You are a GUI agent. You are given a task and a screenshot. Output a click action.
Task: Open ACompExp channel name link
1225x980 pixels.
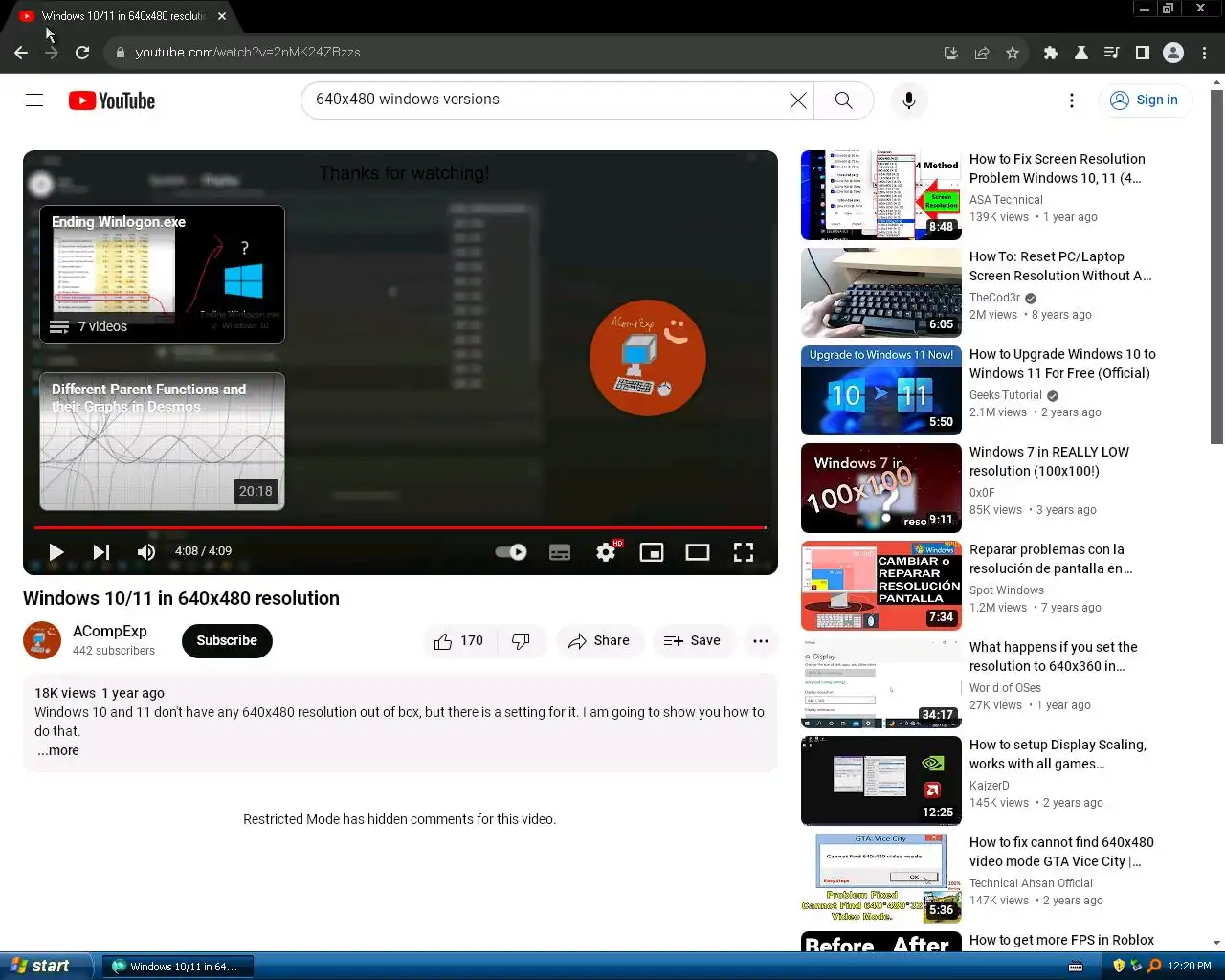point(110,632)
